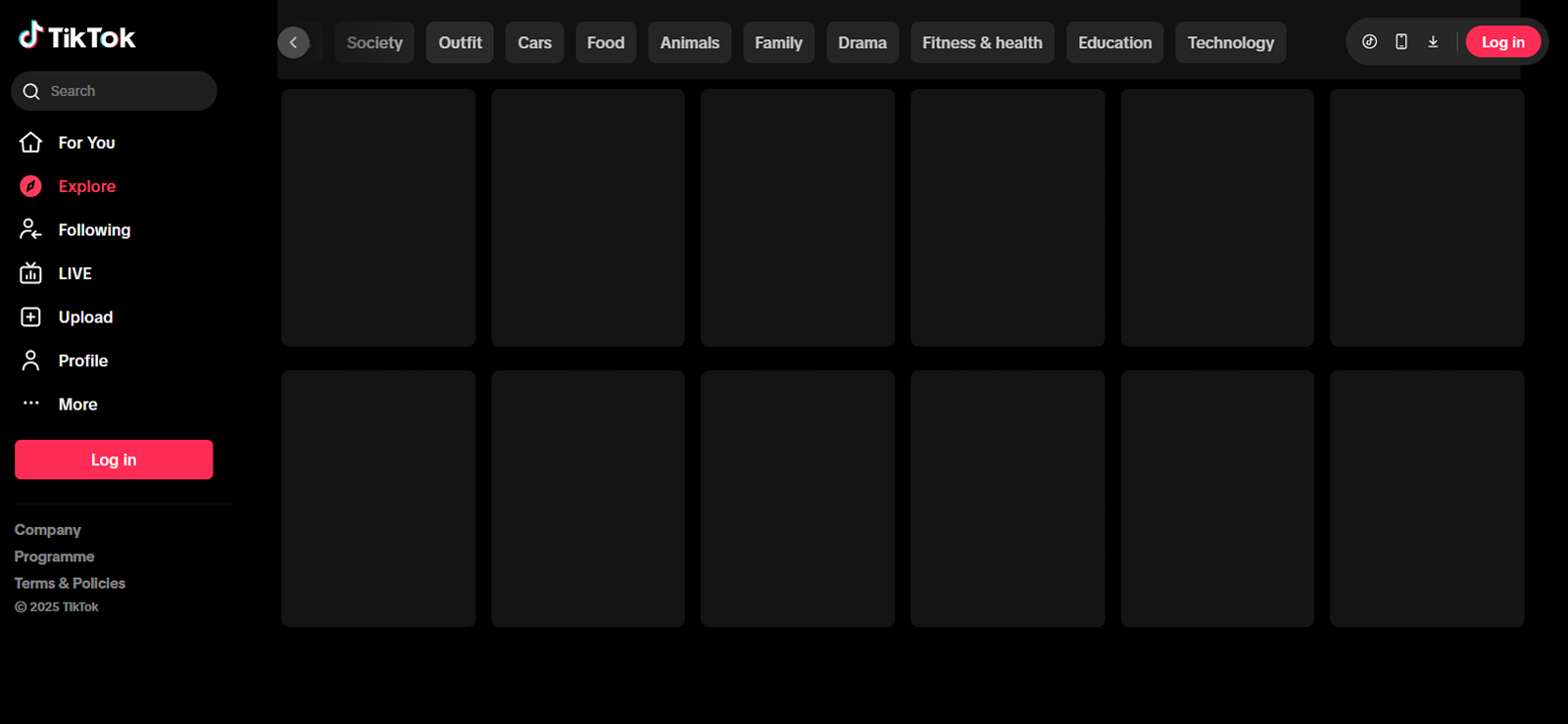The height and width of the screenshot is (724, 1568).
Task: Click the sidebar Log in button
Action: point(114,459)
